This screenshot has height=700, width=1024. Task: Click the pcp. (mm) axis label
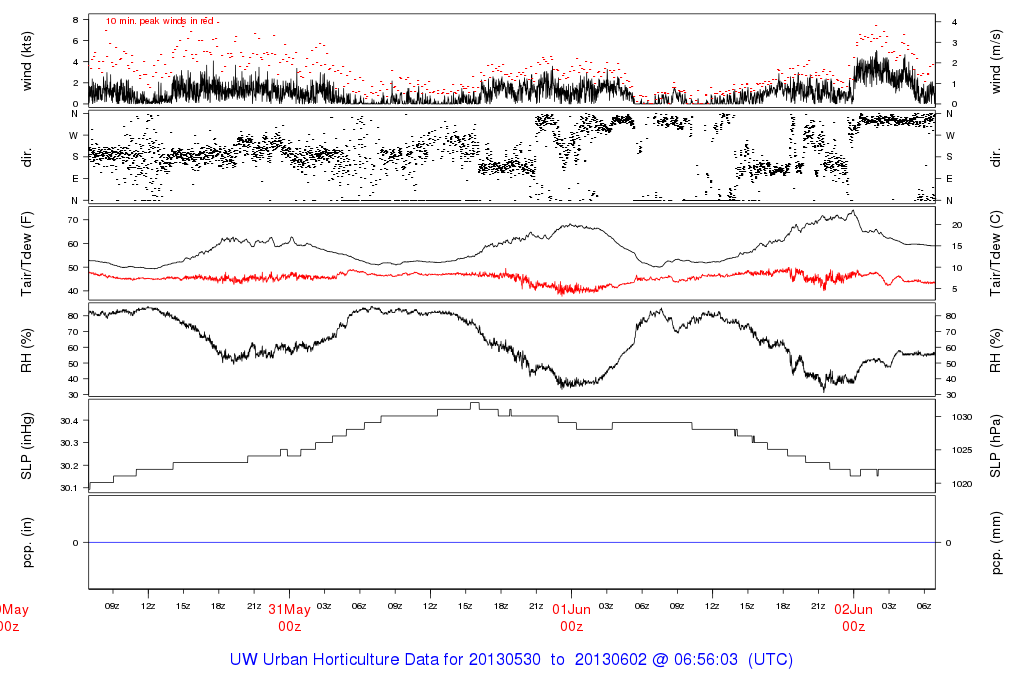tap(995, 543)
